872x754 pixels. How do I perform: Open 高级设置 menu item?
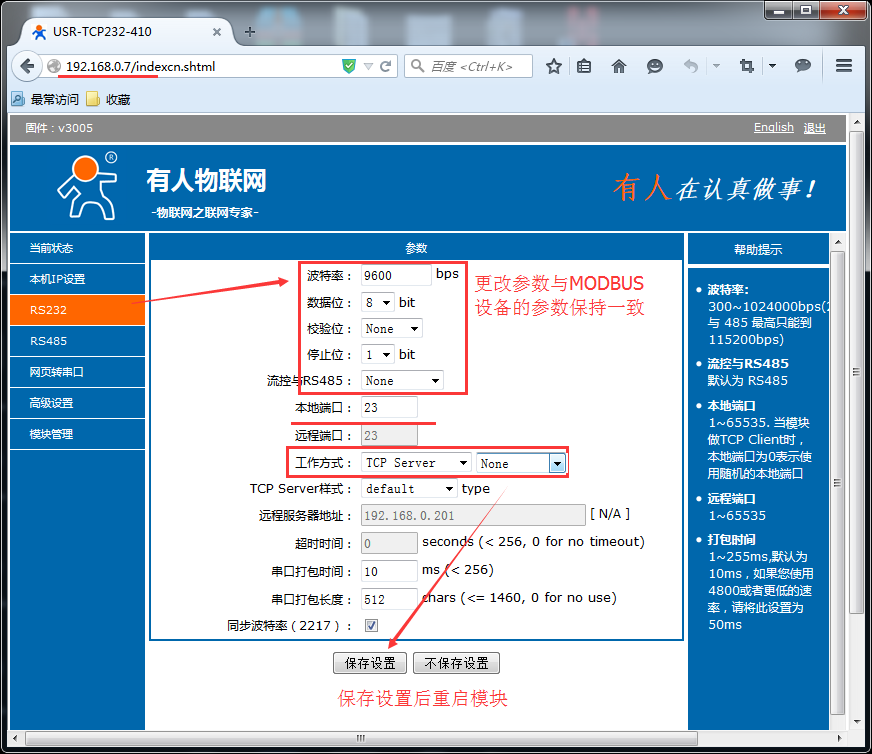pos(77,403)
